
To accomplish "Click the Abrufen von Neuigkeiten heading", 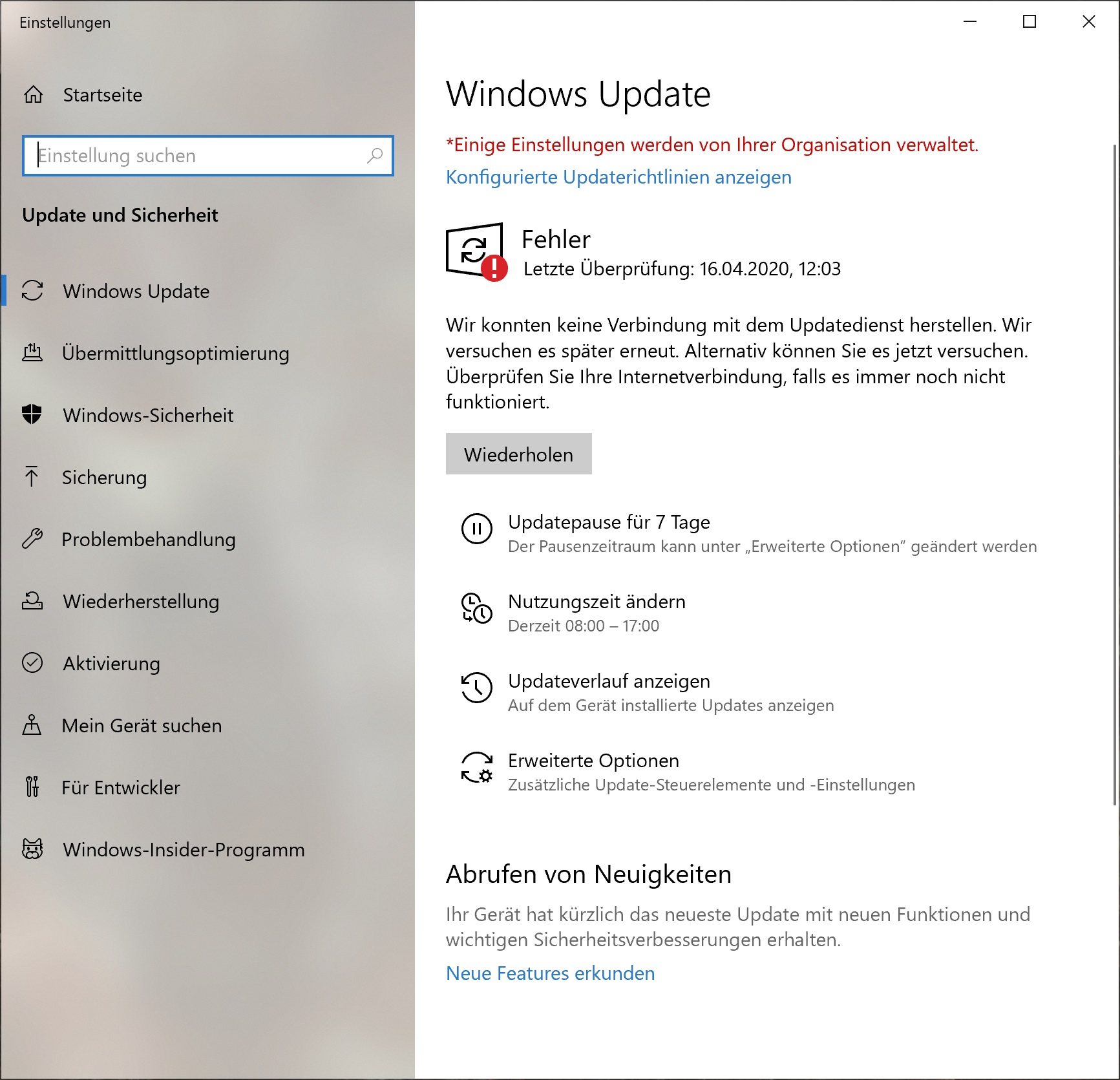I will coord(589,874).
